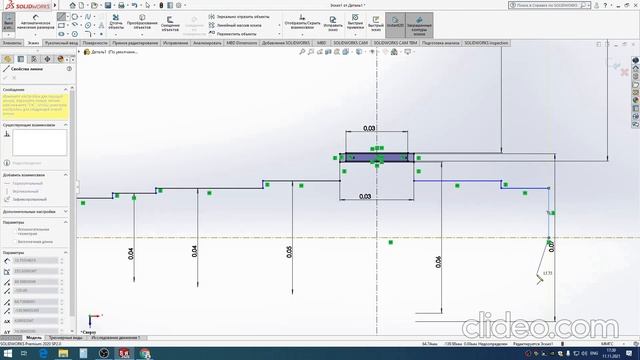Toggle the Shaded Sketch Contours button

[x=419, y=25]
